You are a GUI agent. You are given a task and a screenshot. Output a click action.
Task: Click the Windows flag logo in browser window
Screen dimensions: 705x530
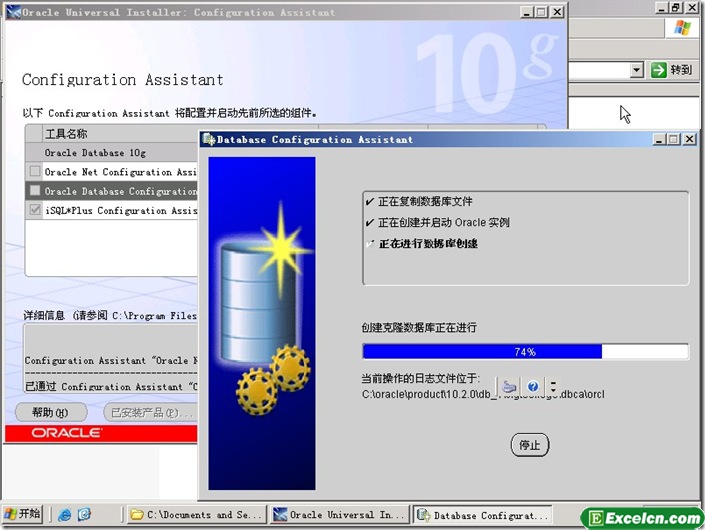(x=682, y=28)
